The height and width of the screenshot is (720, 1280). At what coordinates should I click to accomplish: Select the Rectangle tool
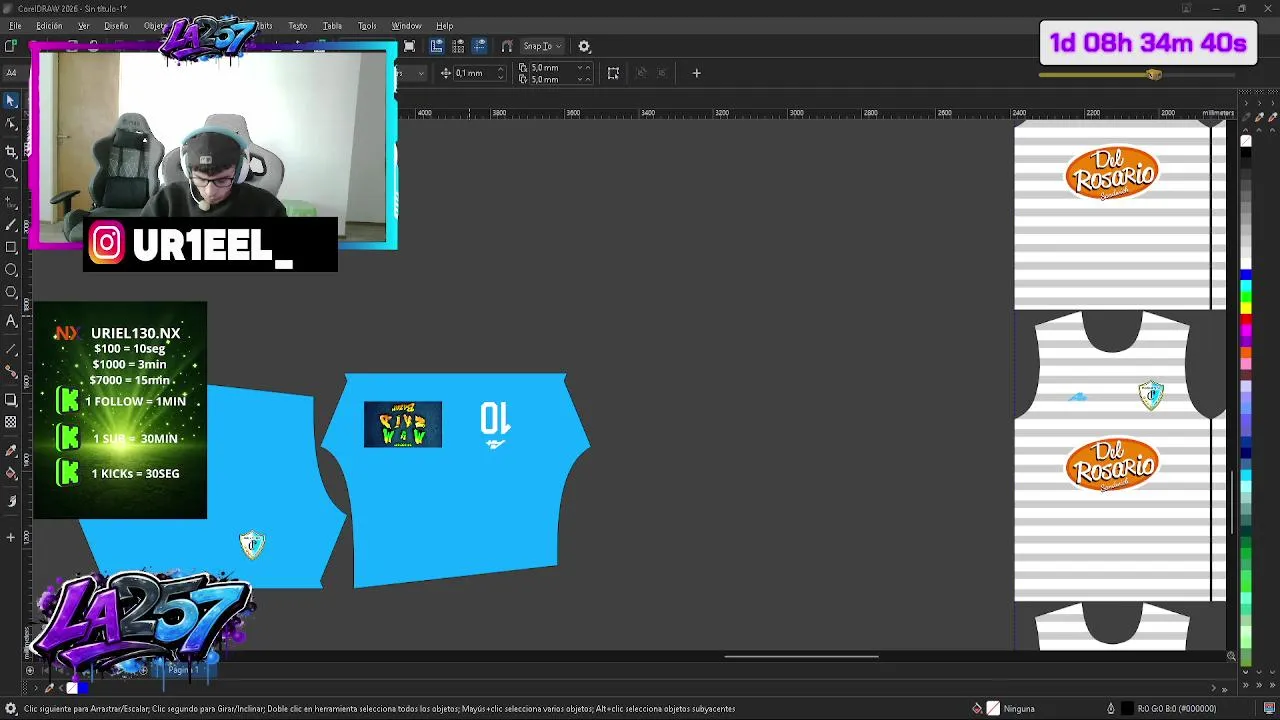pyautogui.click(x=11, y=247)
